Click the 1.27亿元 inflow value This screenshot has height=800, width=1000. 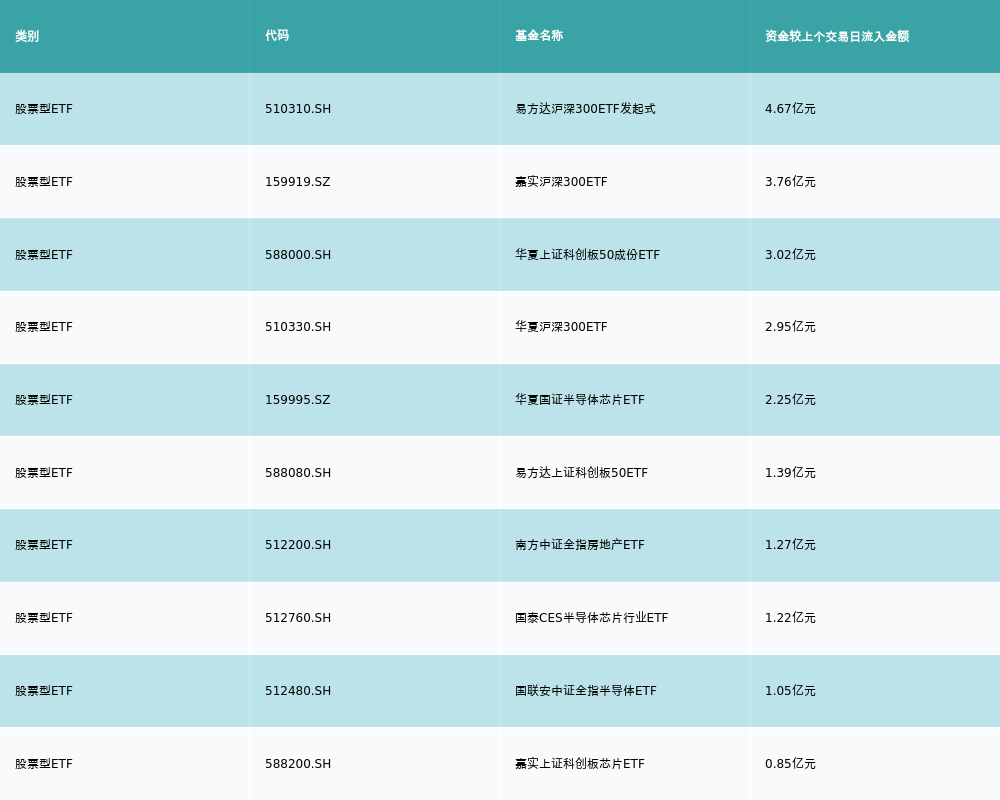790,545
